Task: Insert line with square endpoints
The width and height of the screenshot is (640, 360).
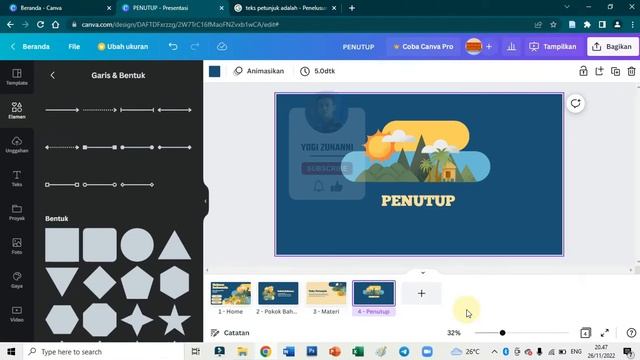Action: [100, 147]
